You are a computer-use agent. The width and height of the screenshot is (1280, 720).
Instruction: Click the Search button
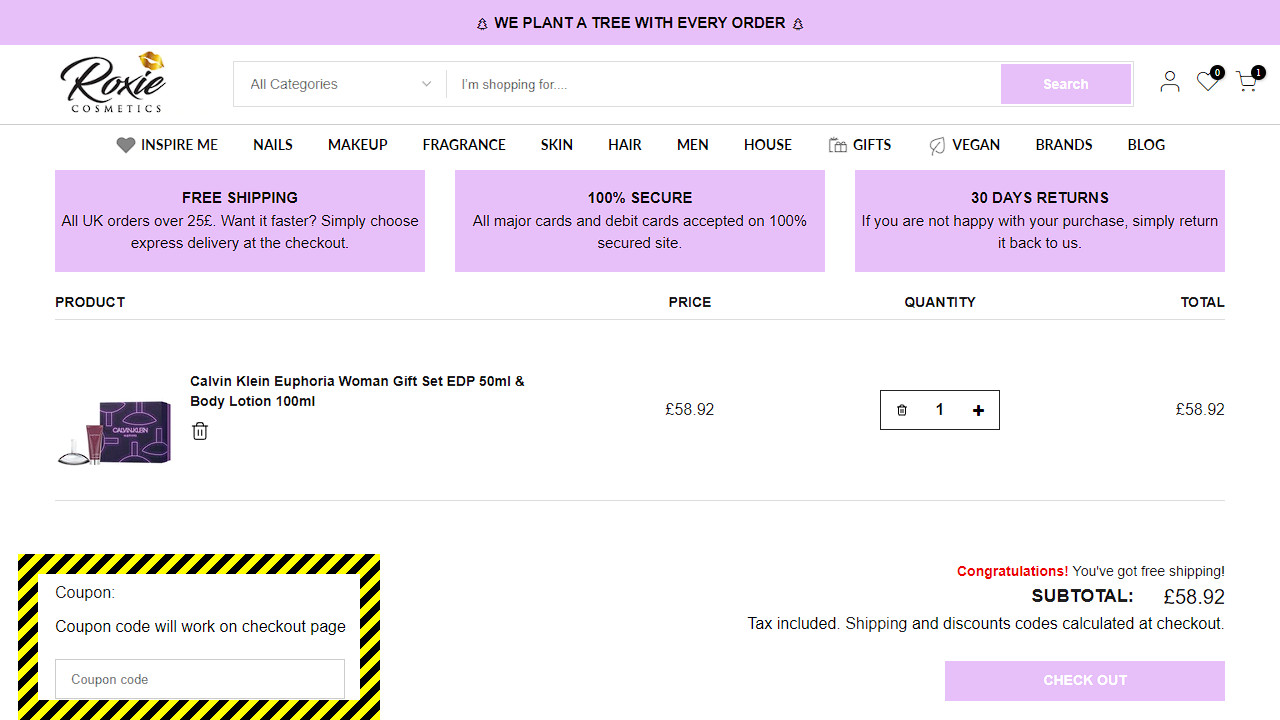point(1066,84)
